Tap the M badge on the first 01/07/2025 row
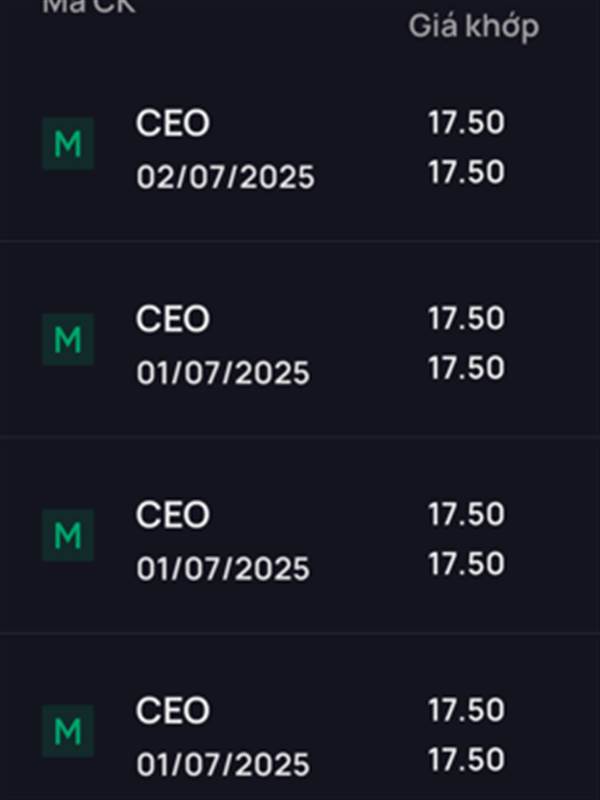 tap(68, 339)
